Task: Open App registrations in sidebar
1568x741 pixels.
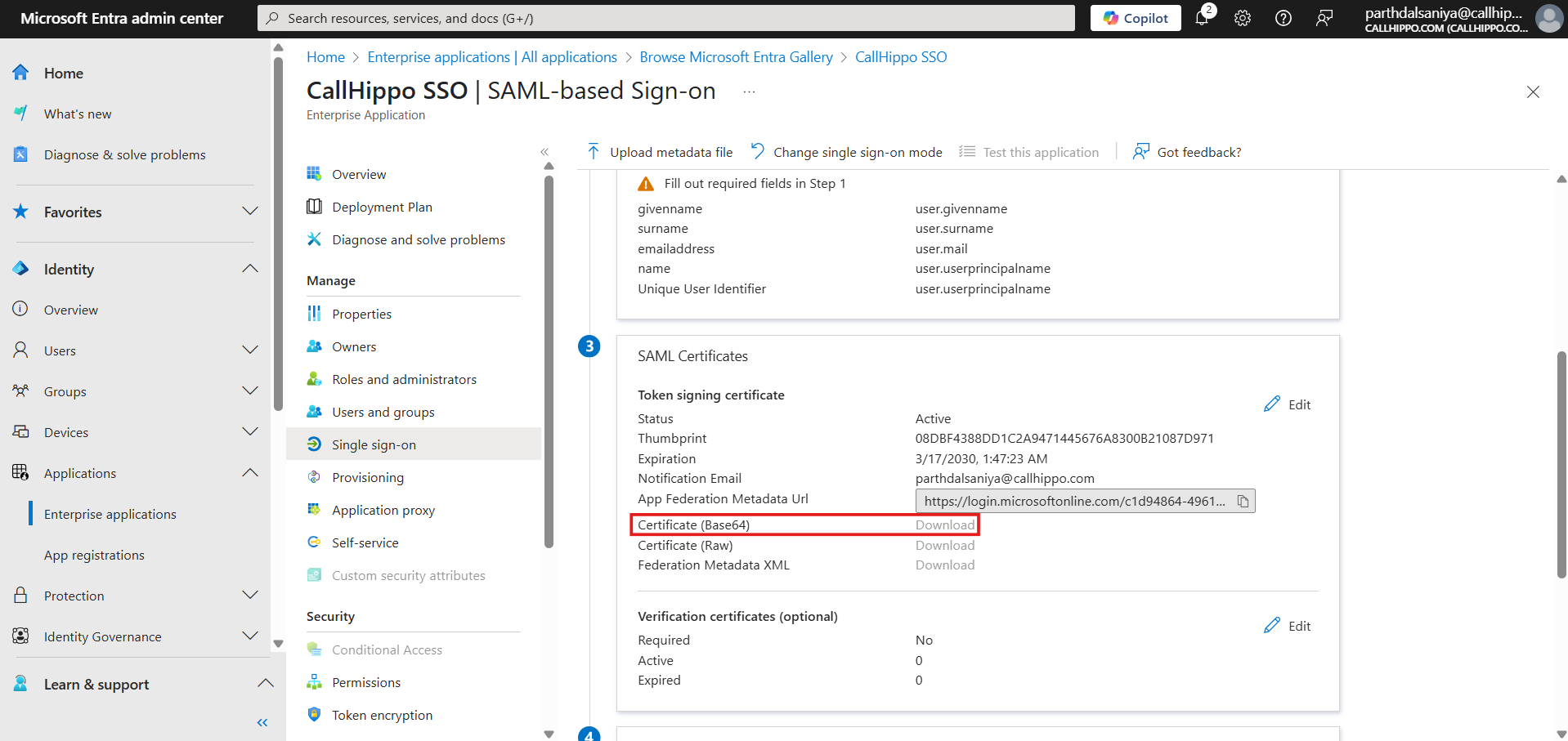Action: pos(94,556)
